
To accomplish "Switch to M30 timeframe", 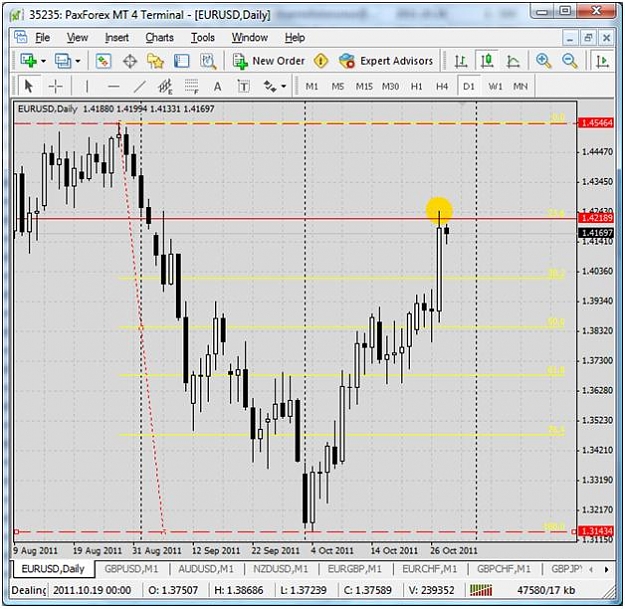I will tap(390, 86).
